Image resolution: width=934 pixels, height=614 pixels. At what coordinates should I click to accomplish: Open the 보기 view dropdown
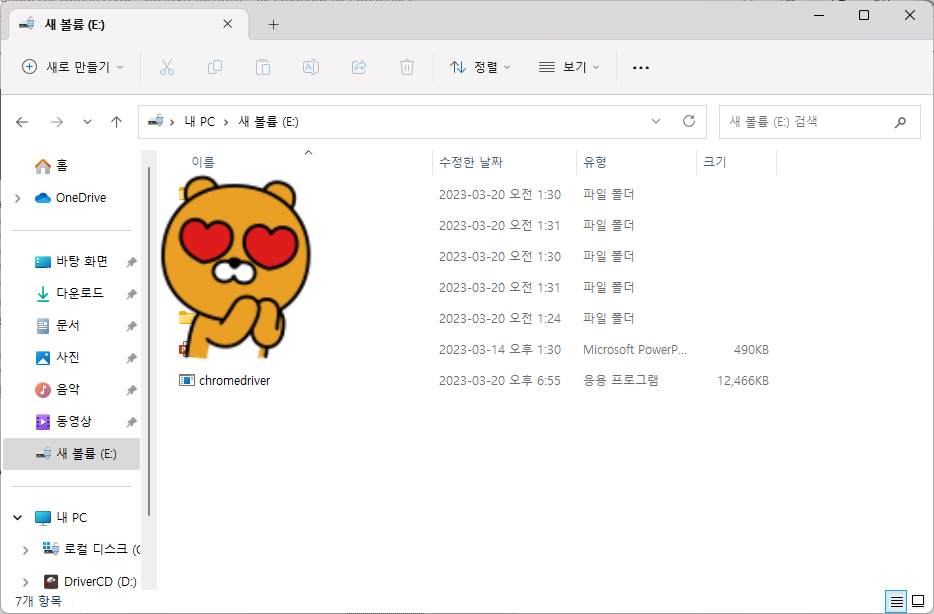[568, 67]
